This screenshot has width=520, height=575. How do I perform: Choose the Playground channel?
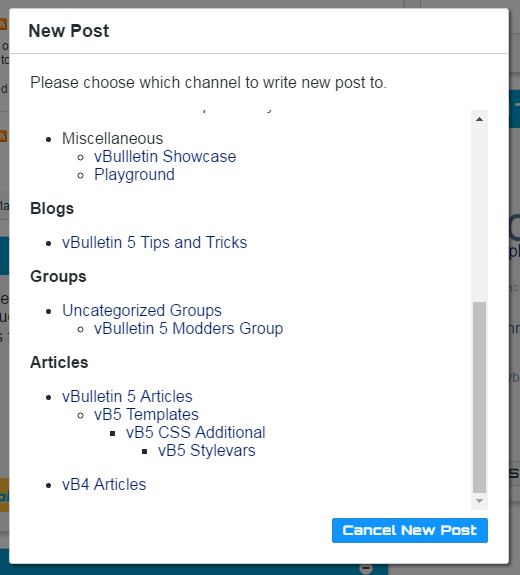click(134, 175)
